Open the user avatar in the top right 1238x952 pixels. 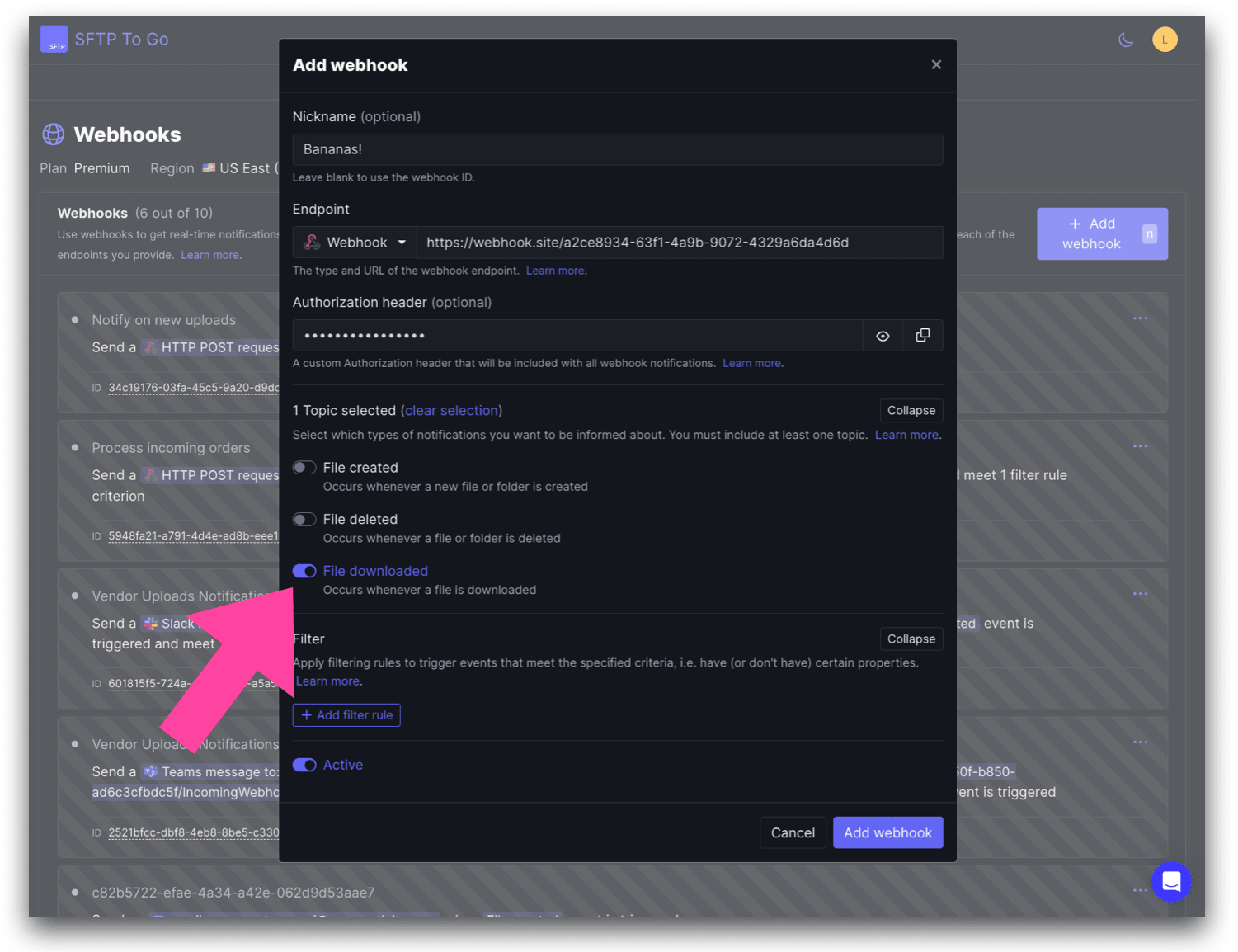tap(1165, 39)
